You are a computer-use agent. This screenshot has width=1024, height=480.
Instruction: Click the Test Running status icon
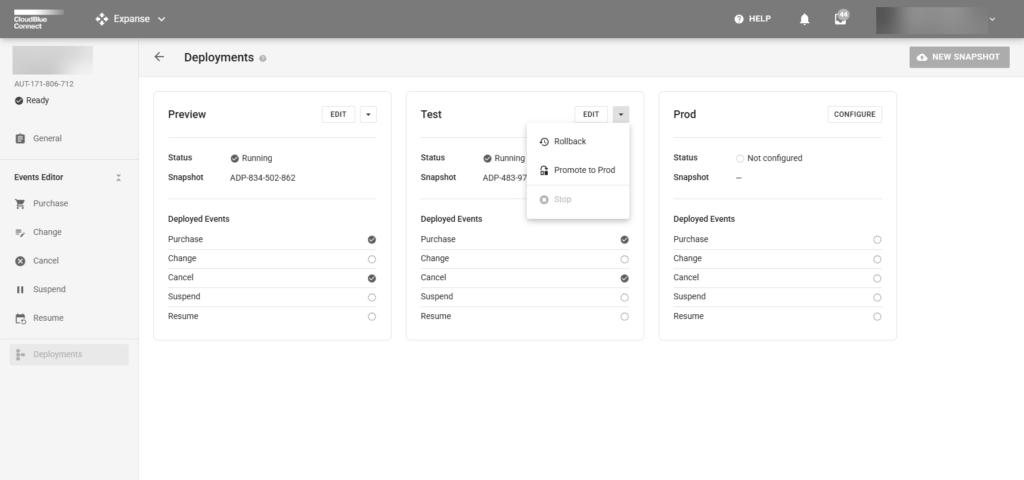(x=487, y=158)
